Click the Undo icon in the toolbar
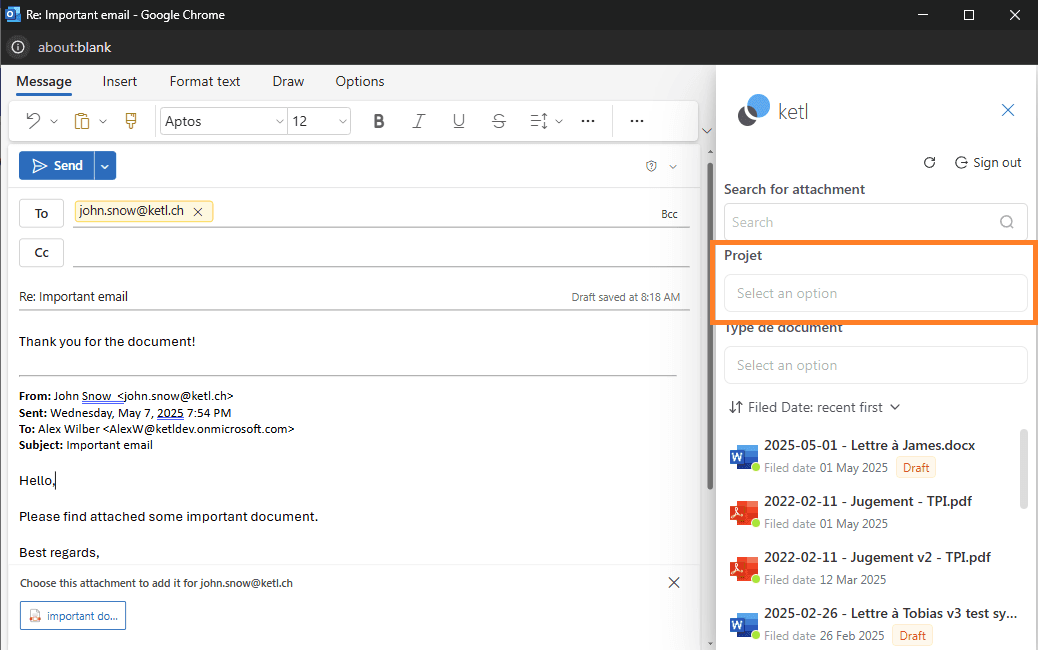 tap(33, 121)
